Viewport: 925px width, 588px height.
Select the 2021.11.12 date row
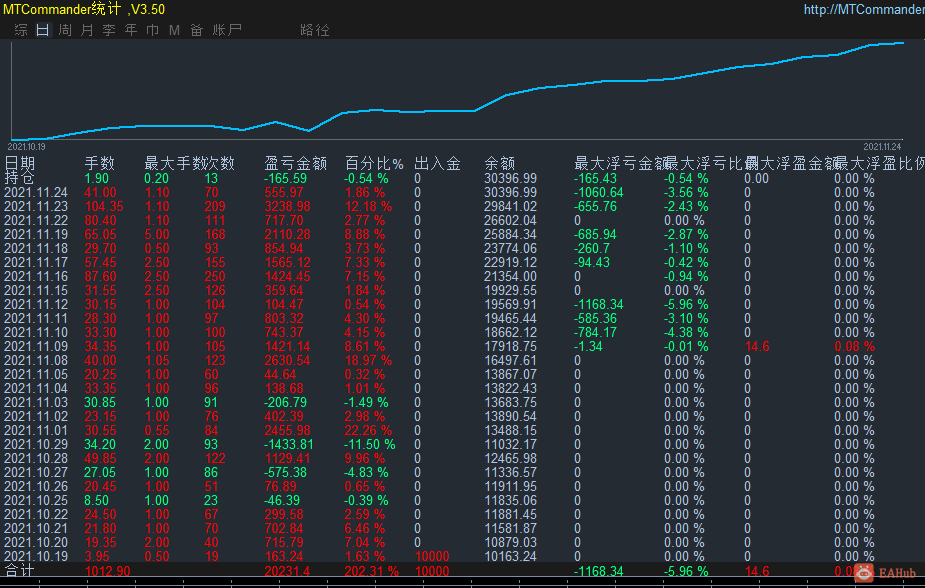[x=36, y=304]
